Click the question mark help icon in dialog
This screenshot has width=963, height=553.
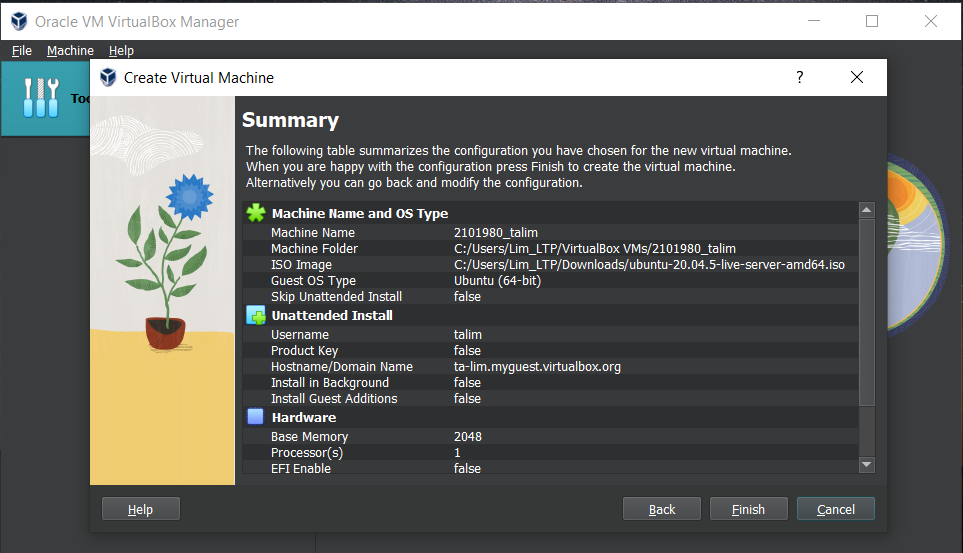click(x=800, y=77)
